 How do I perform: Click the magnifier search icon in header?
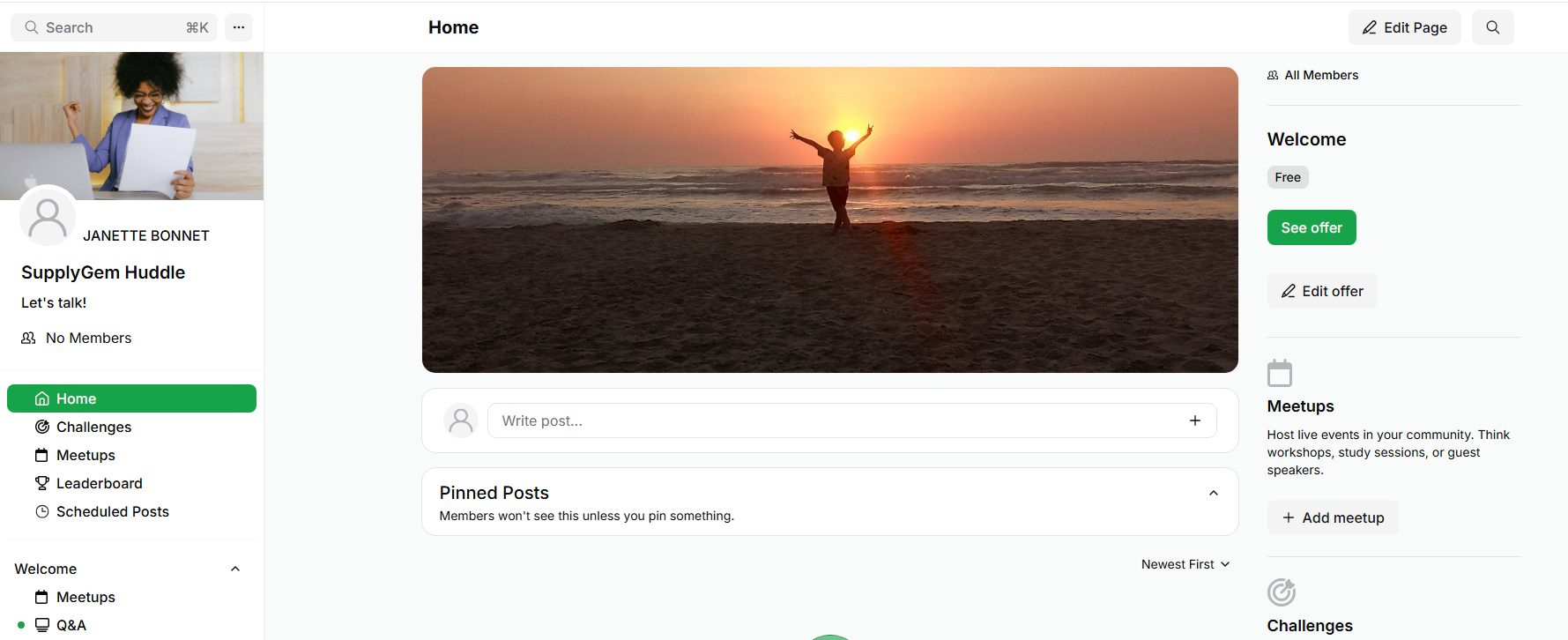[x=1492, y=27]
